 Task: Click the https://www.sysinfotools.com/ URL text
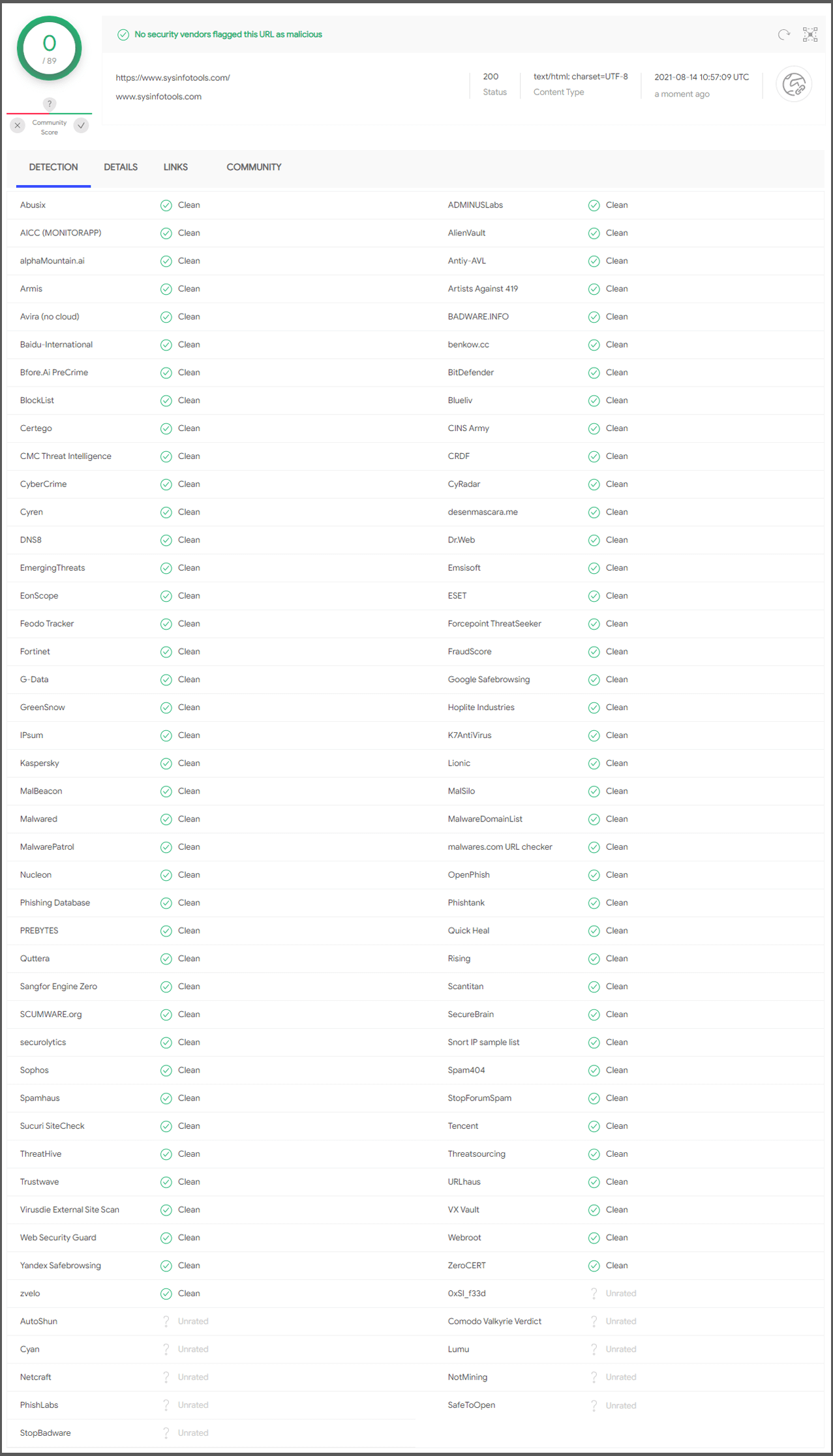pyautogui.click(x=173, y=78)
